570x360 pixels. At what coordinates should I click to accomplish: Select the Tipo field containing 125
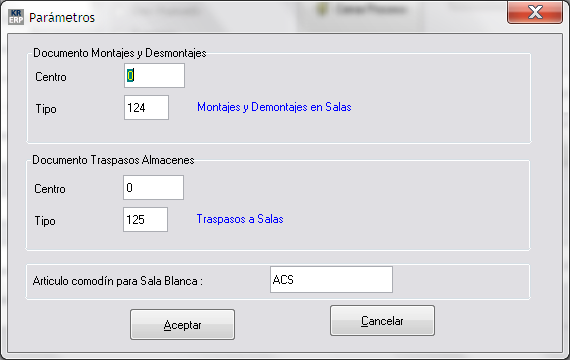coord(145,220)
